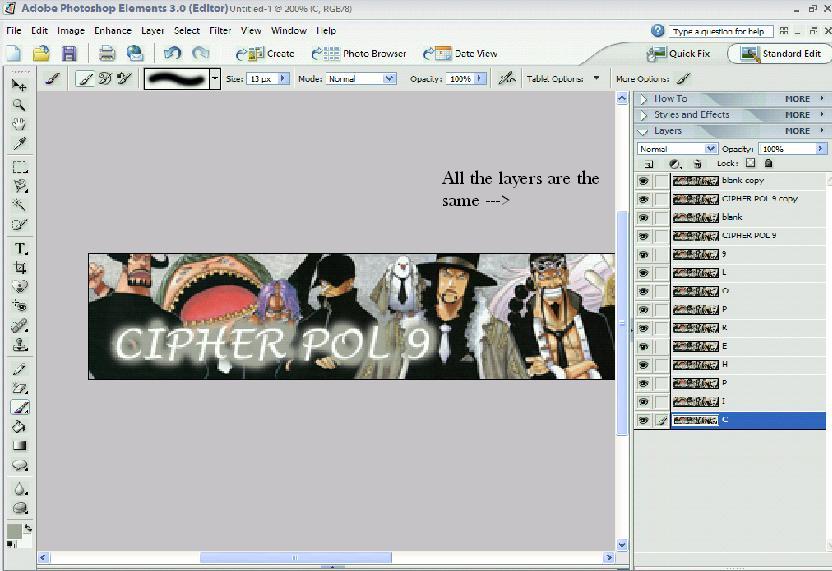The image size is (832, 571).
Task: Open the Window menu
Action: pyautogui.click(x=289, y=31)
